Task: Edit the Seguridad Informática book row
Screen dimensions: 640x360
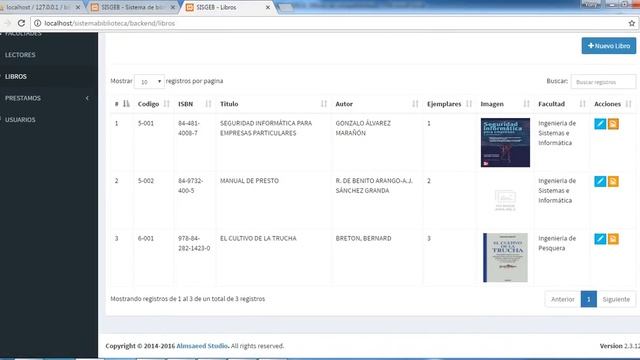Action: point(600,124)
